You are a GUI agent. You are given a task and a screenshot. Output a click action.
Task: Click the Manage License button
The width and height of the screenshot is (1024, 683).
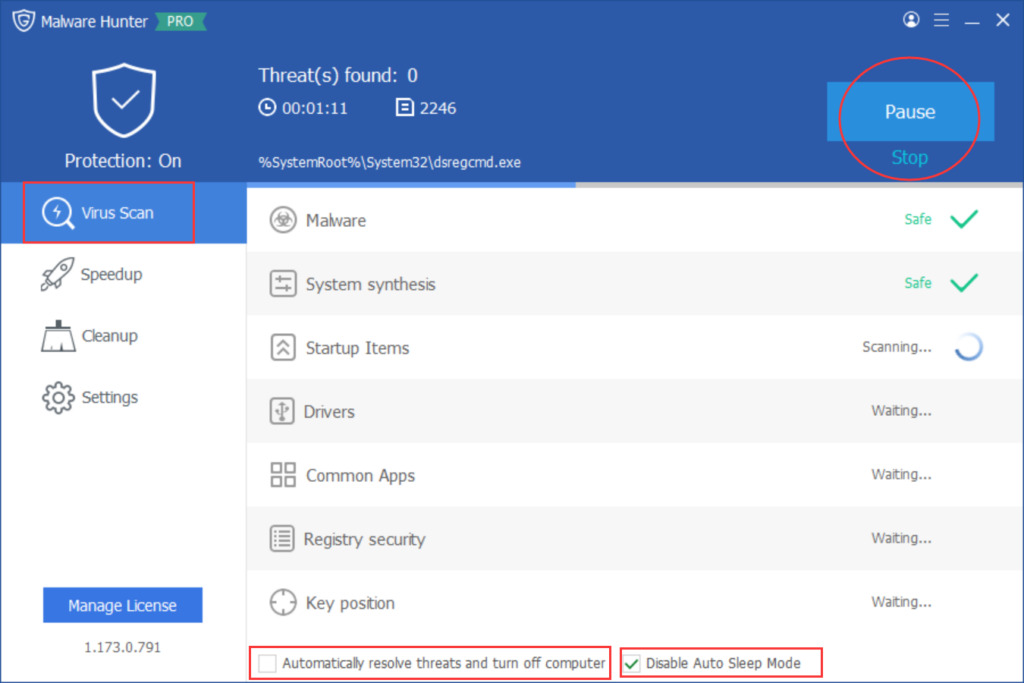[x=122, y=605]
